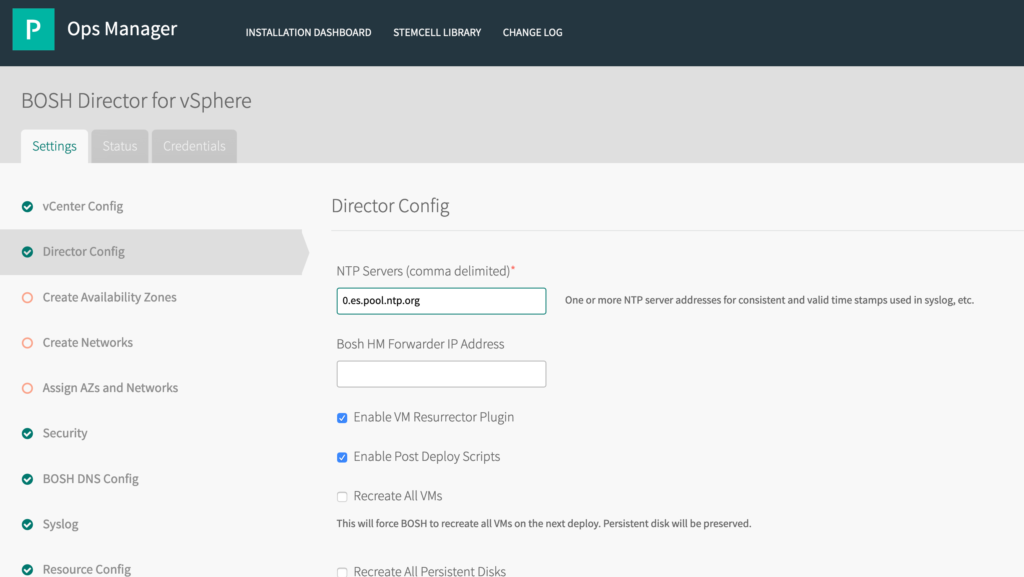Uncheck Enable Post Deploy Scripts

[x=342, y=456]
